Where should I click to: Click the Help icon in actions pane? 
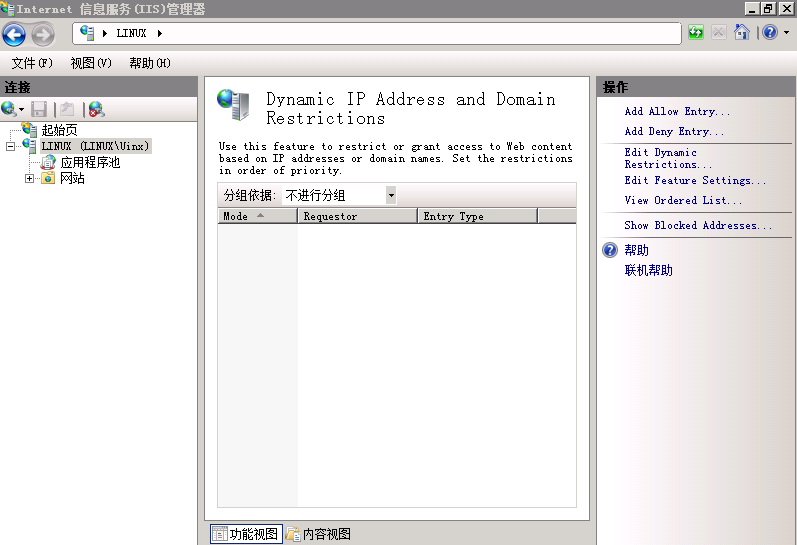[x=610, y=250]
